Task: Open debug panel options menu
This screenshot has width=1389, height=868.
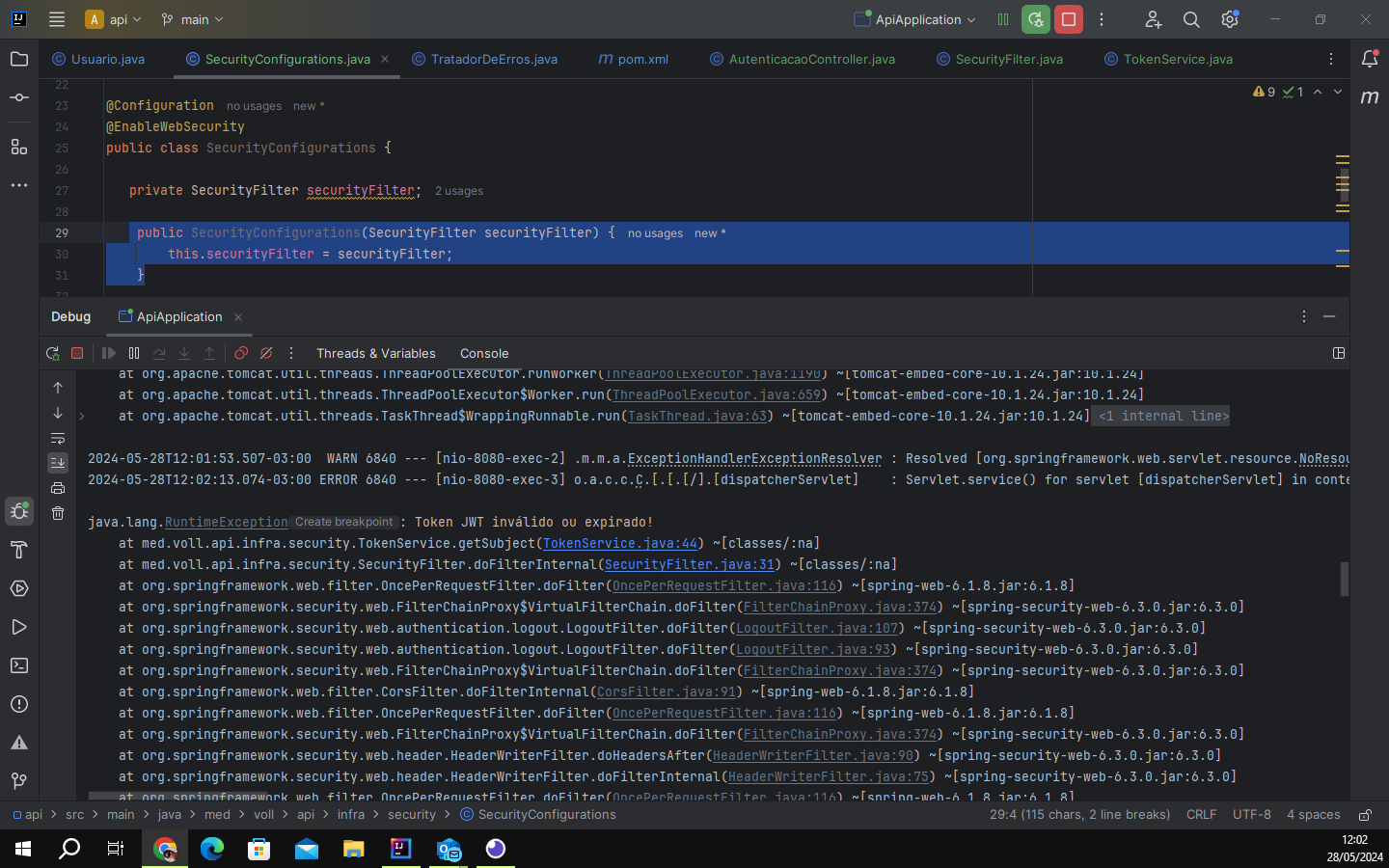Action: pyautogui.click(x=1304, y=316)
